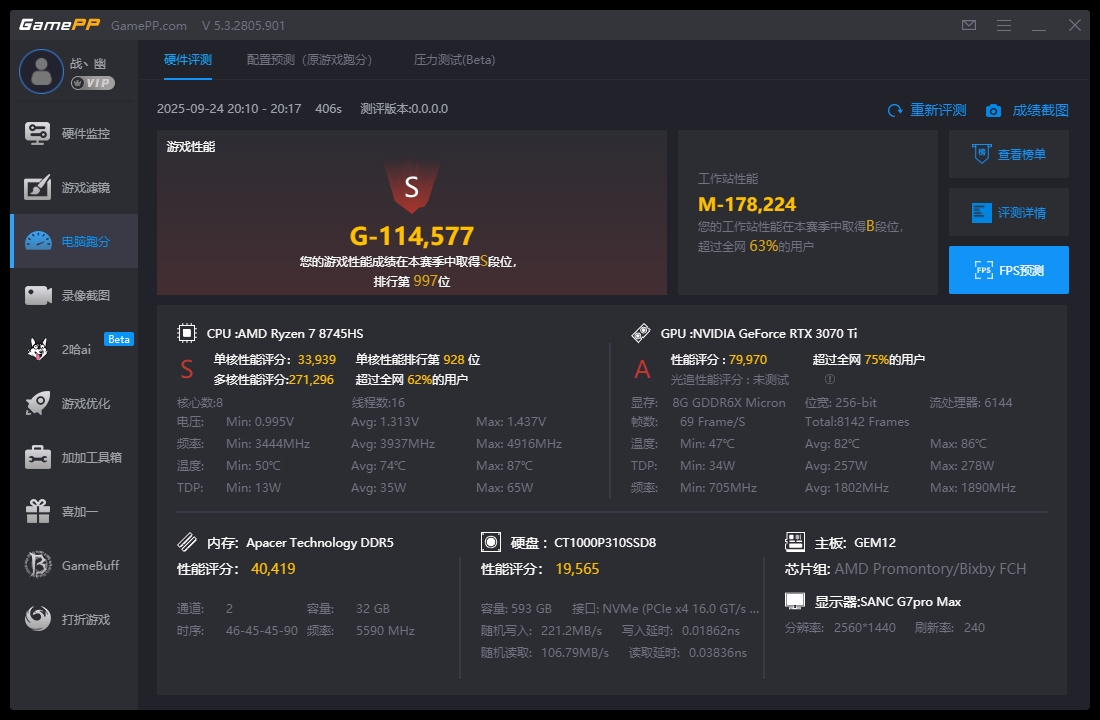Click the user avatar with VIP badge
Screen dimensions: 1100x720
(41, 70)
